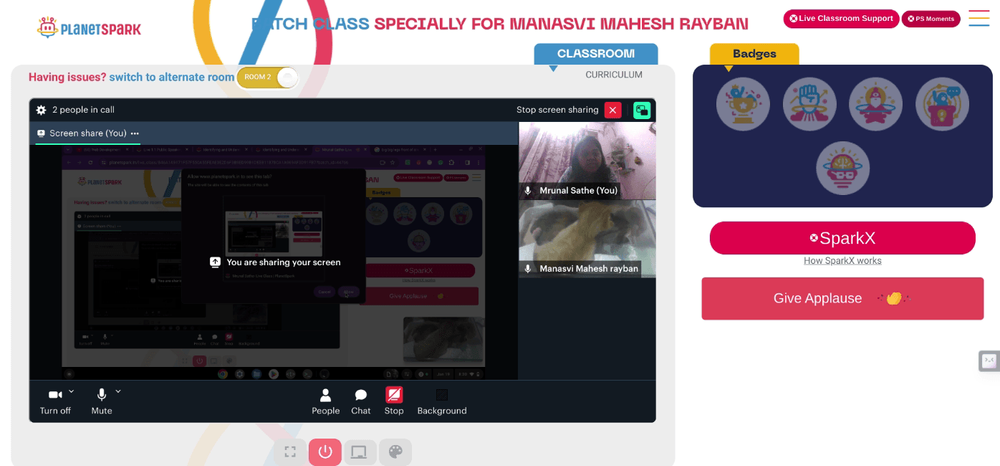Click switch to alternate room link
Viewport: 1000px width, 466px height.
[172, 77]
